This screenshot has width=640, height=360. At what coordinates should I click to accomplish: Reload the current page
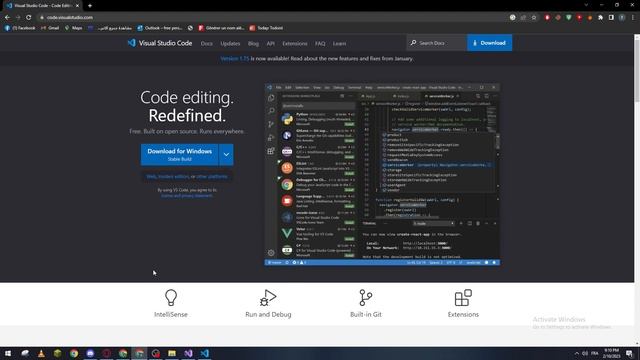point(29,18)
